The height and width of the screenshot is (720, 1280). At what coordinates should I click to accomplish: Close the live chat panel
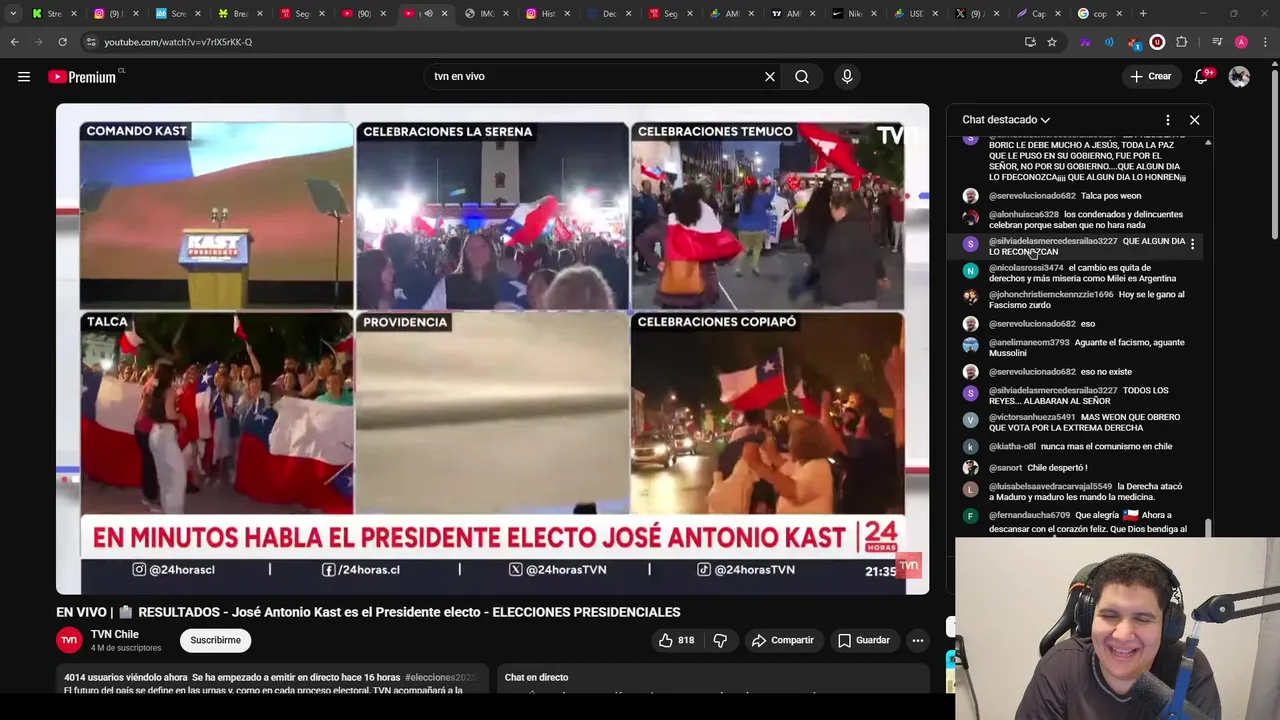1194,120
